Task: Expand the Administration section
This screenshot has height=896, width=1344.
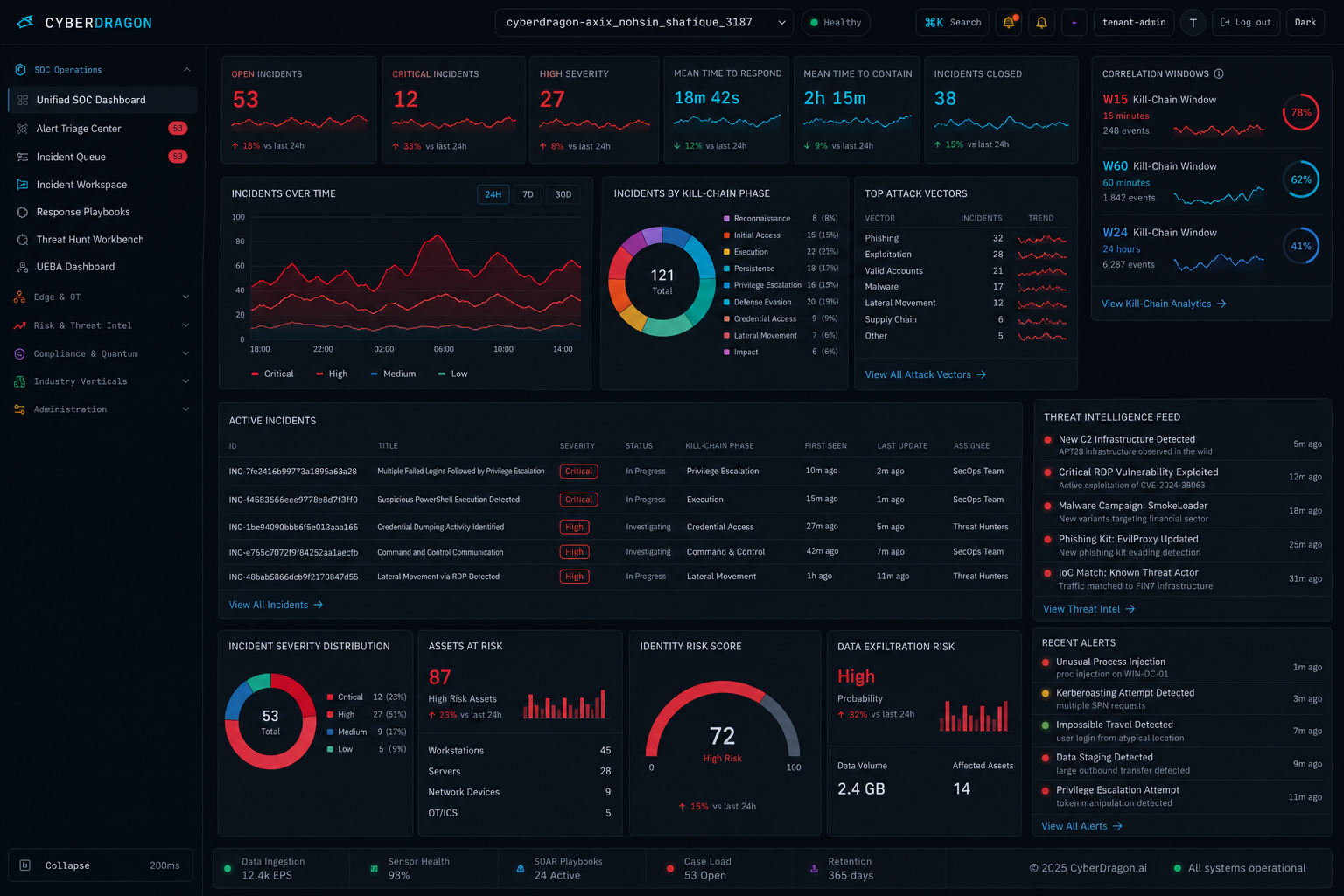Action: [x=185, y=409]
